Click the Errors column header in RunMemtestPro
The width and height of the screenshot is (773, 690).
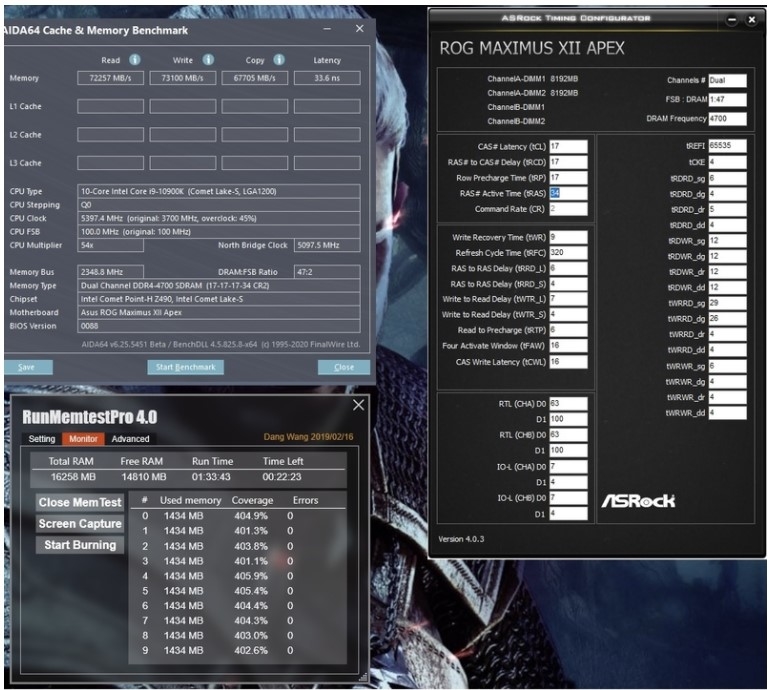(305, 500)
